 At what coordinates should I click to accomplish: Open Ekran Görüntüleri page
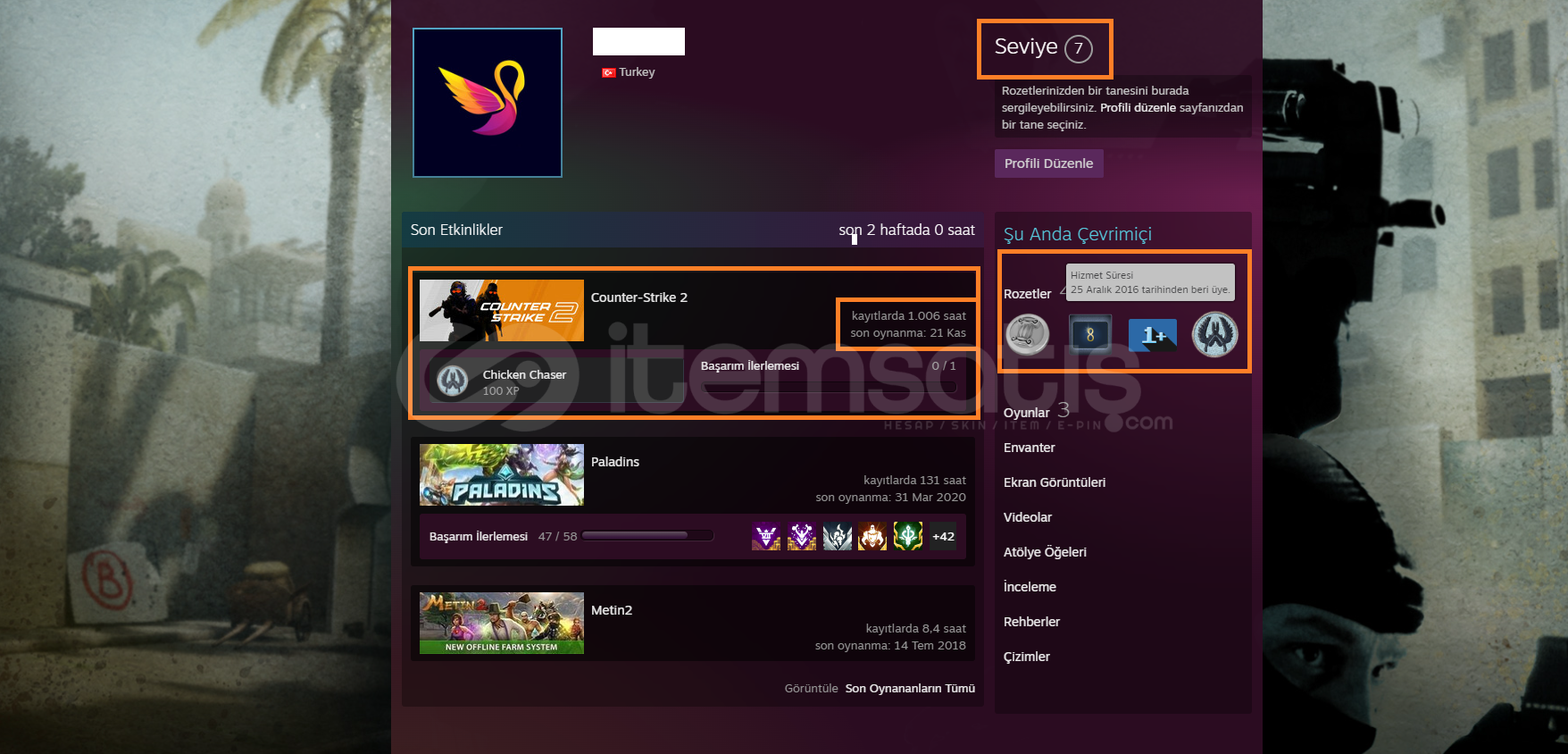point(1055,482)
